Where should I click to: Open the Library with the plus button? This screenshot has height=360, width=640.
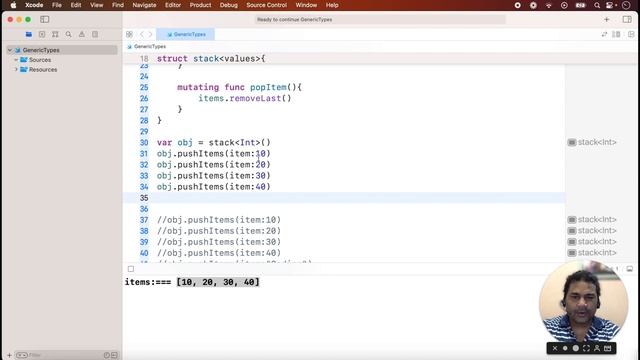pos(607,19)
